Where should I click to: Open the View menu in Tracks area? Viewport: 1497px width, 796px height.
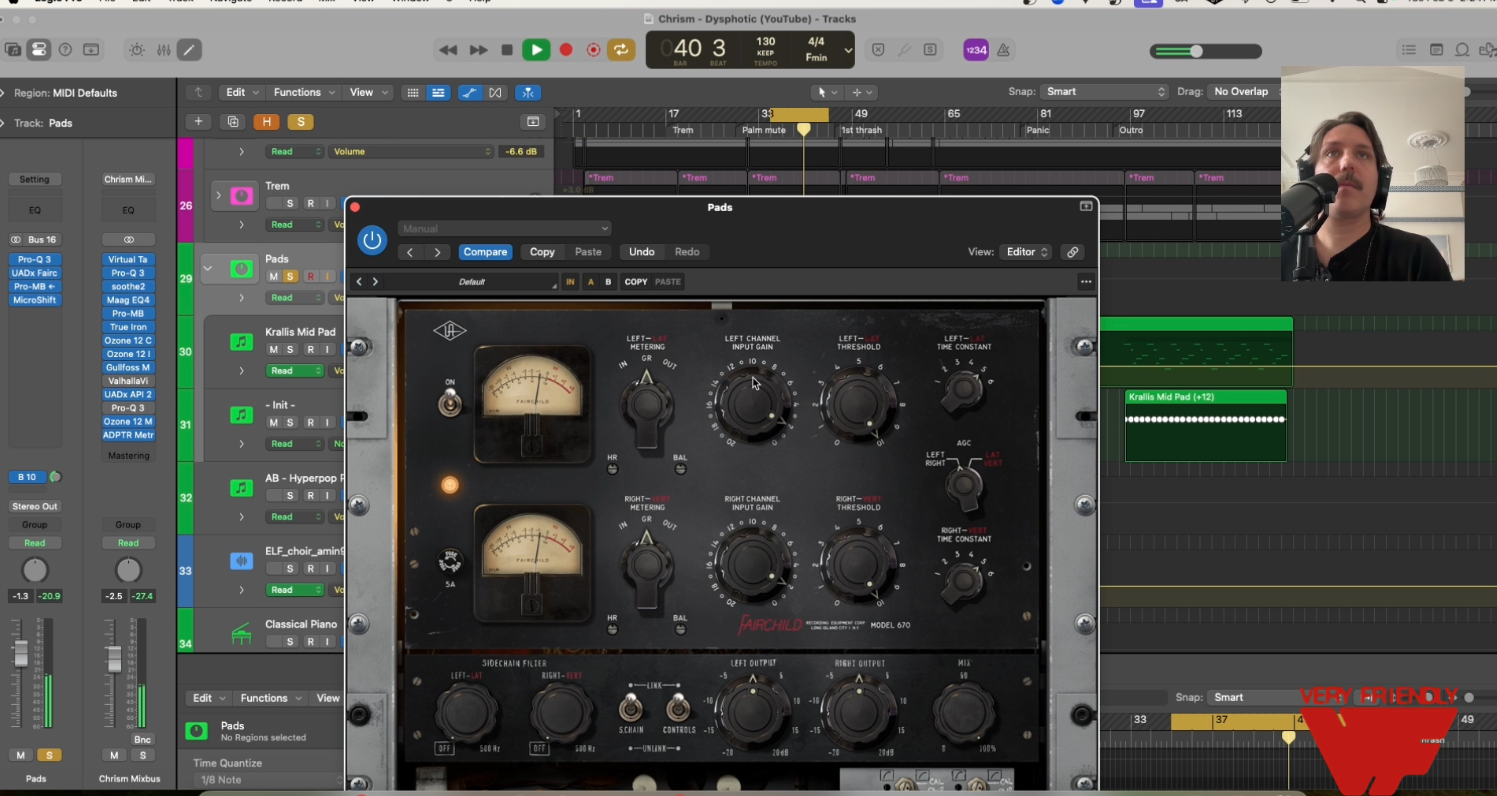pos(366,92)
